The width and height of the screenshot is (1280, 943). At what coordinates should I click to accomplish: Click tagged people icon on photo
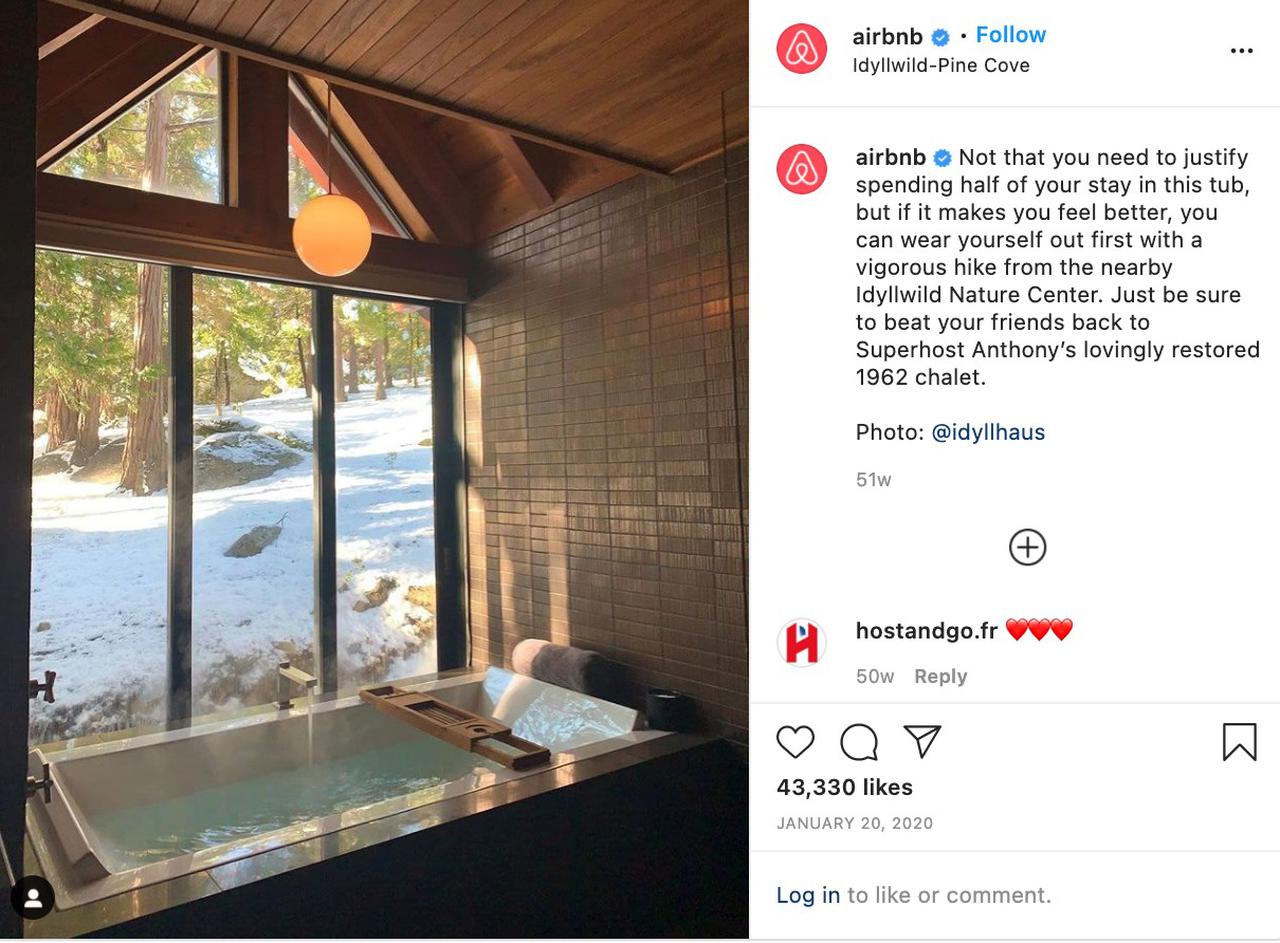click(x=33, y=897)
